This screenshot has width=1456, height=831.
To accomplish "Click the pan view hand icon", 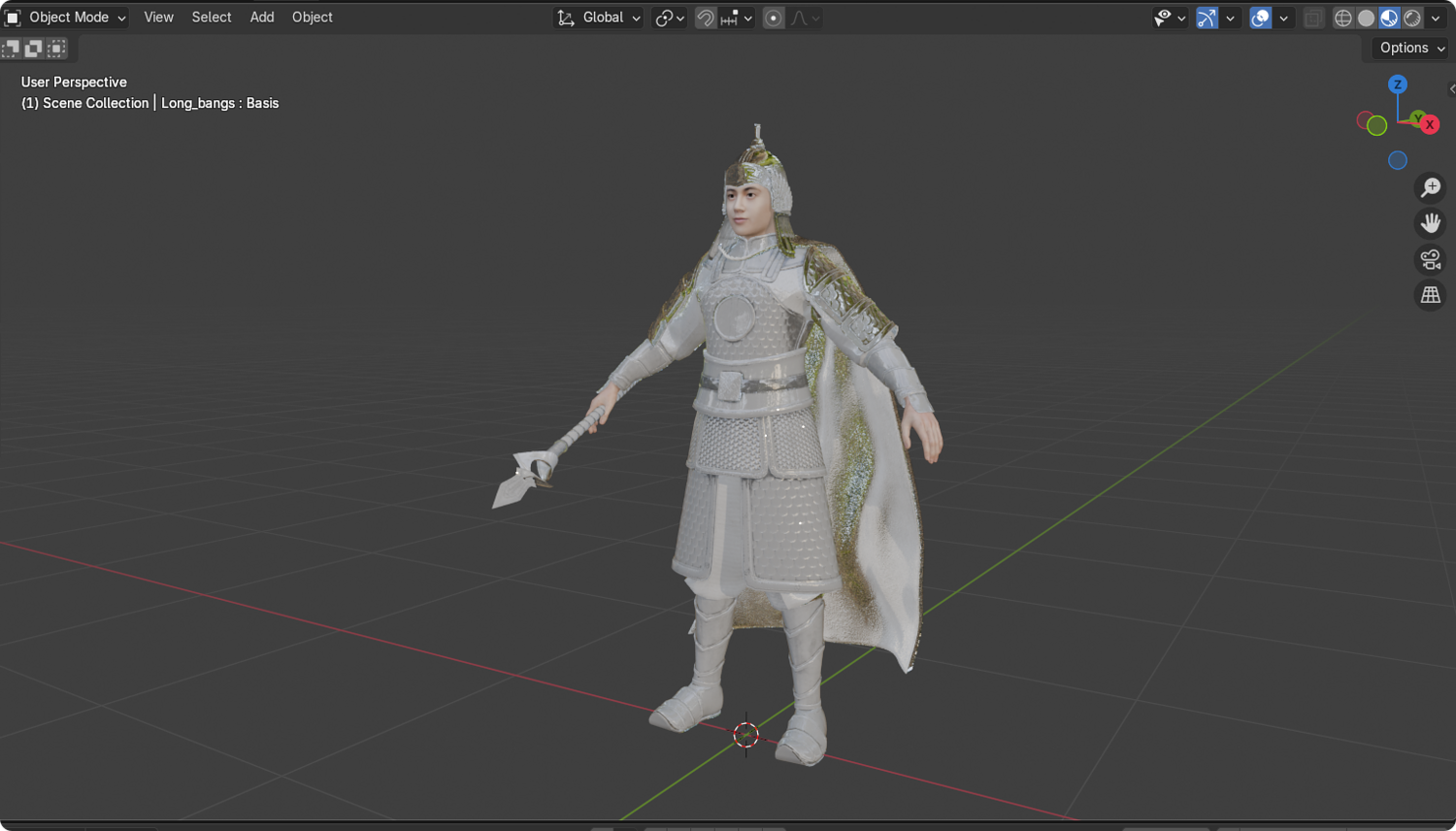I will [1431, 223].
